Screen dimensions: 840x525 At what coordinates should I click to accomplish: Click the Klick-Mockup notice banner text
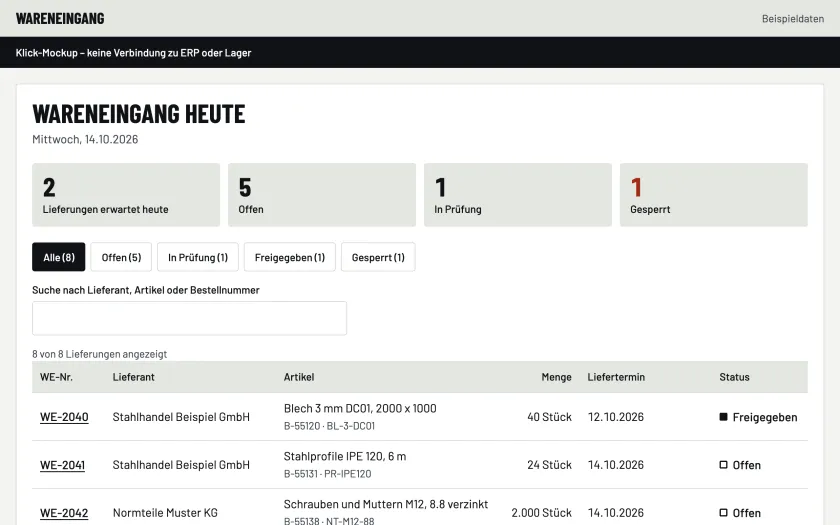[133, 52]
